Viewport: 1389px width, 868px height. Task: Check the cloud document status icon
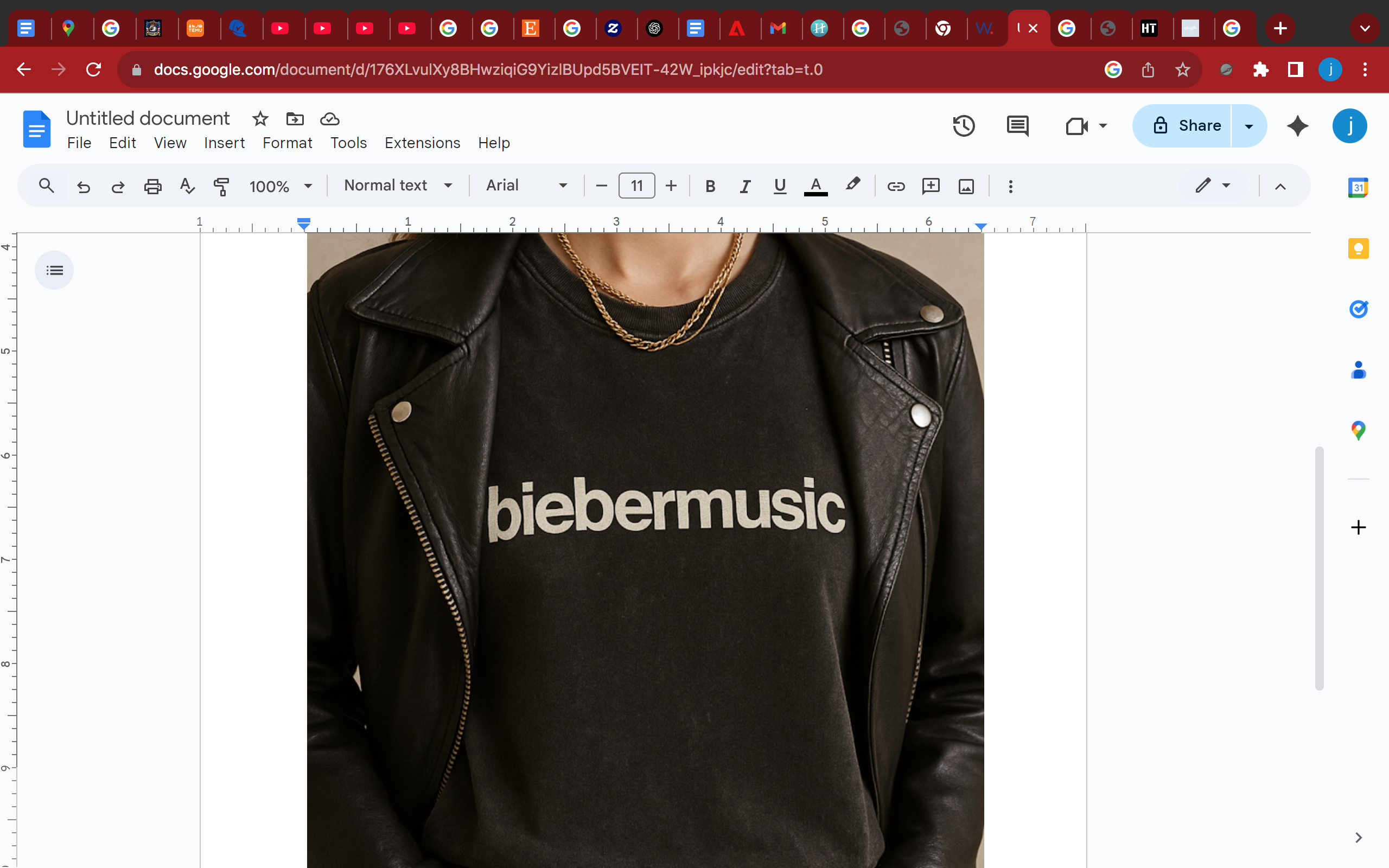pyautogui.click(x=329, y=119)
